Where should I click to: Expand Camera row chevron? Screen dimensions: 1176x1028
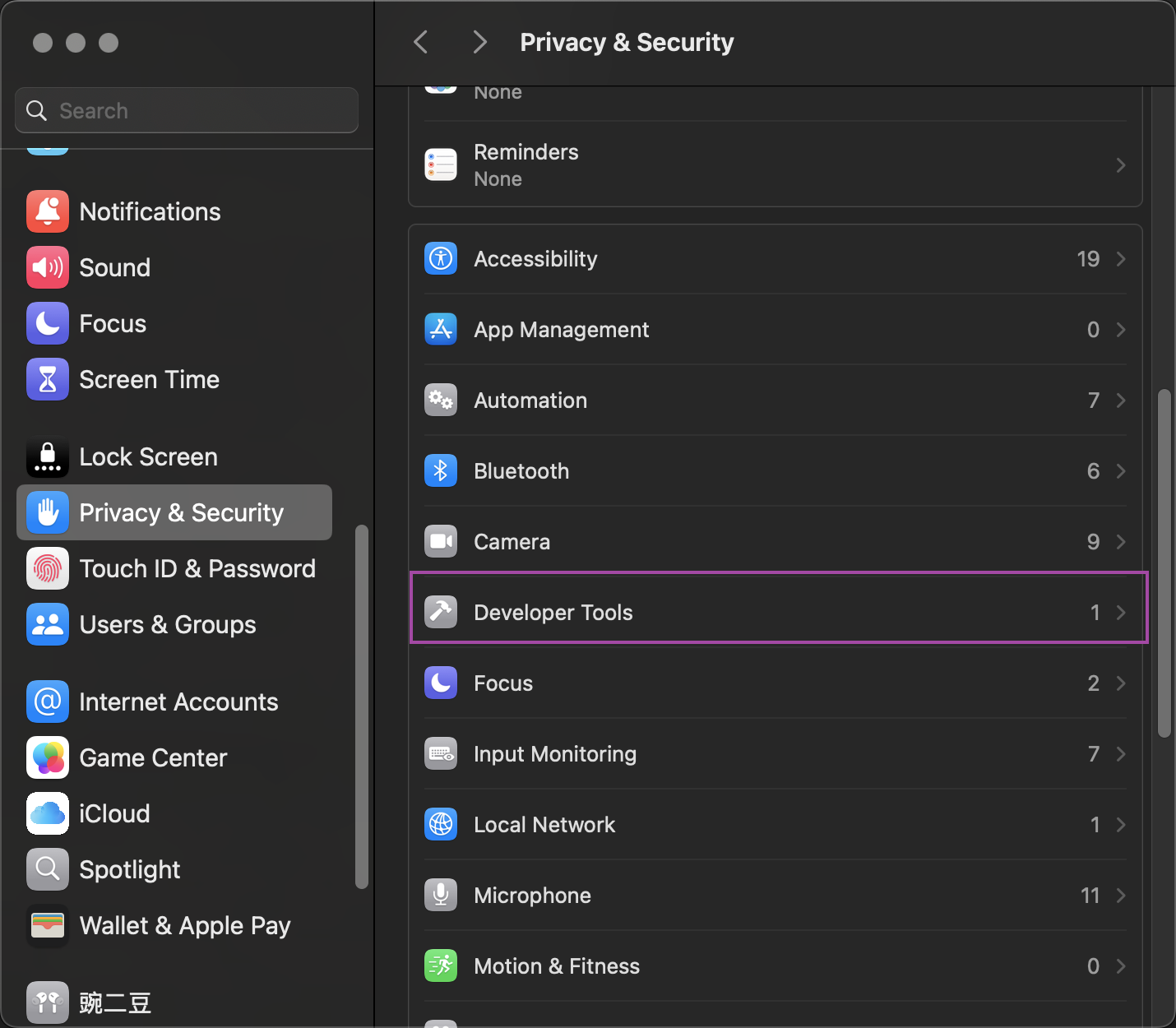click(x=1121, y=542)
